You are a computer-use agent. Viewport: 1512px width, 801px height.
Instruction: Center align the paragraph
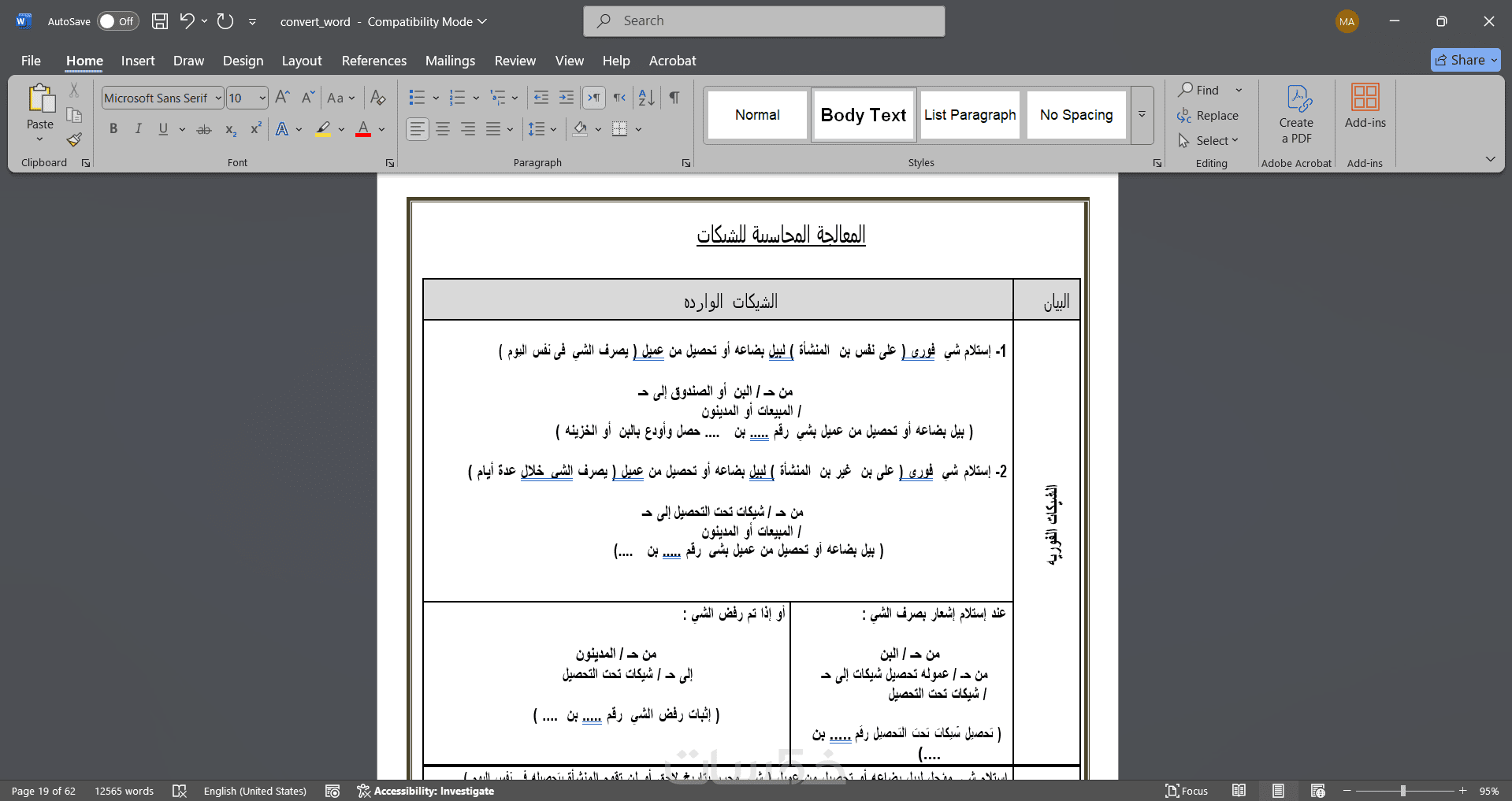(x=444, y=129)
